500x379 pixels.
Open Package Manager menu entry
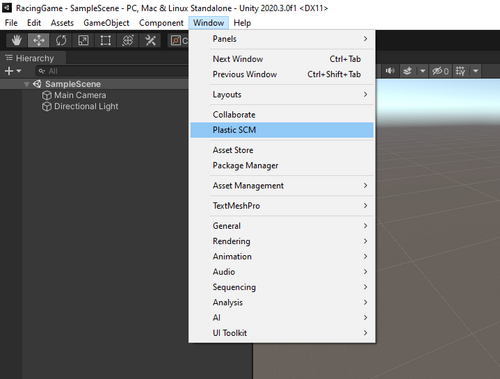[x=282, y=165]
